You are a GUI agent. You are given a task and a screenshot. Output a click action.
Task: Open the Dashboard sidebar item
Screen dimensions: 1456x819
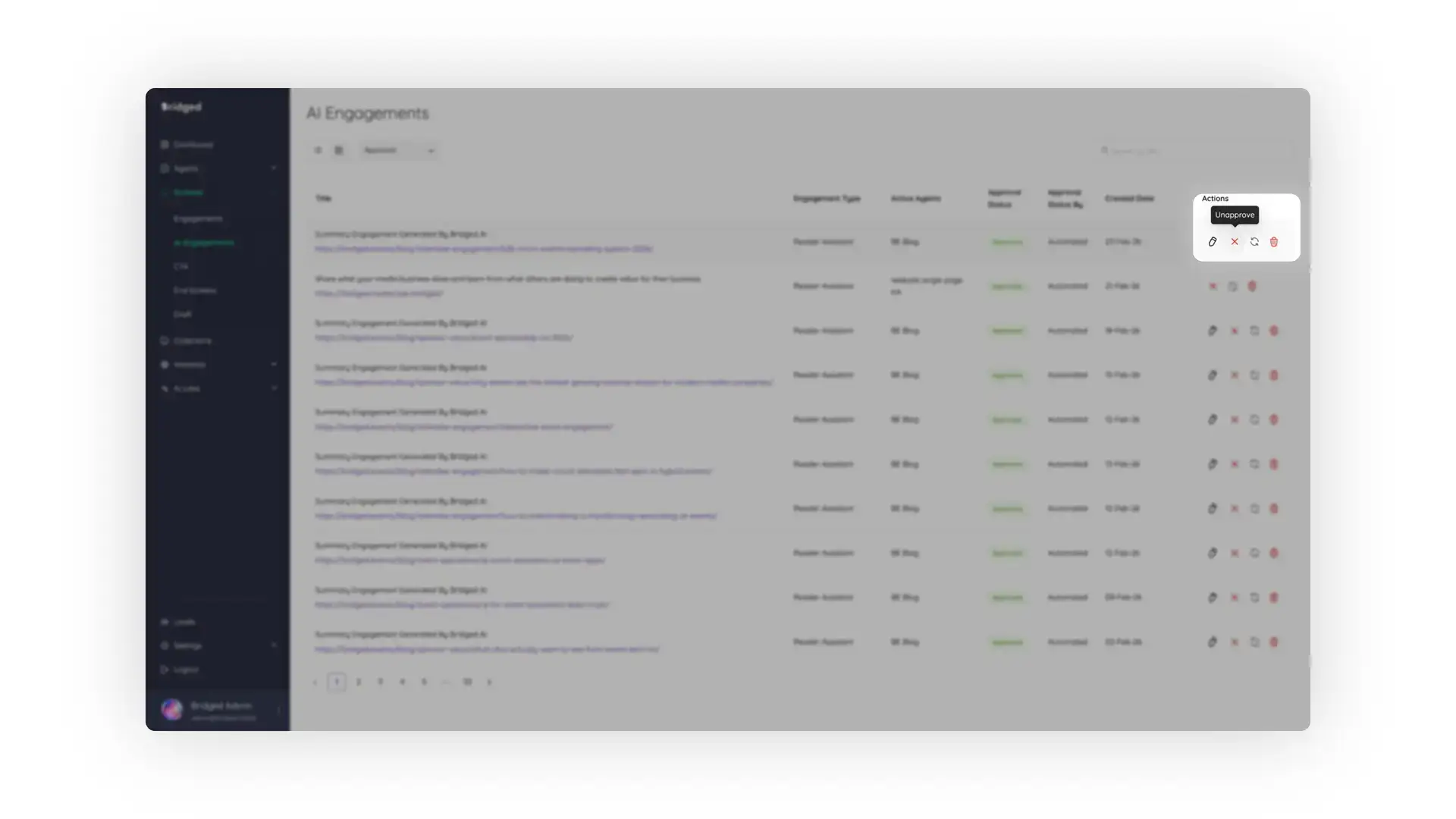pyautogui.click(x=187, y=144)
